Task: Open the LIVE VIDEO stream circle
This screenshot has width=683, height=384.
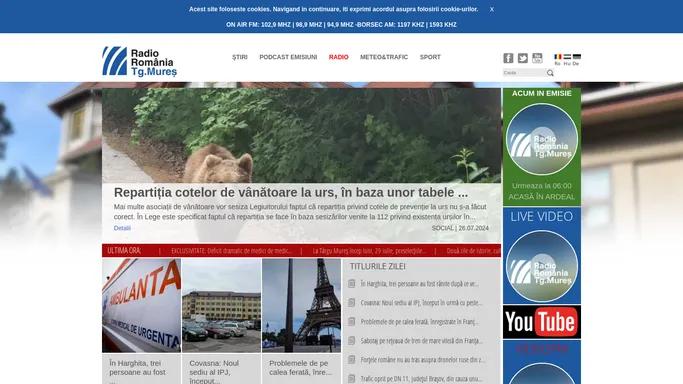Action: click(541, 266)
